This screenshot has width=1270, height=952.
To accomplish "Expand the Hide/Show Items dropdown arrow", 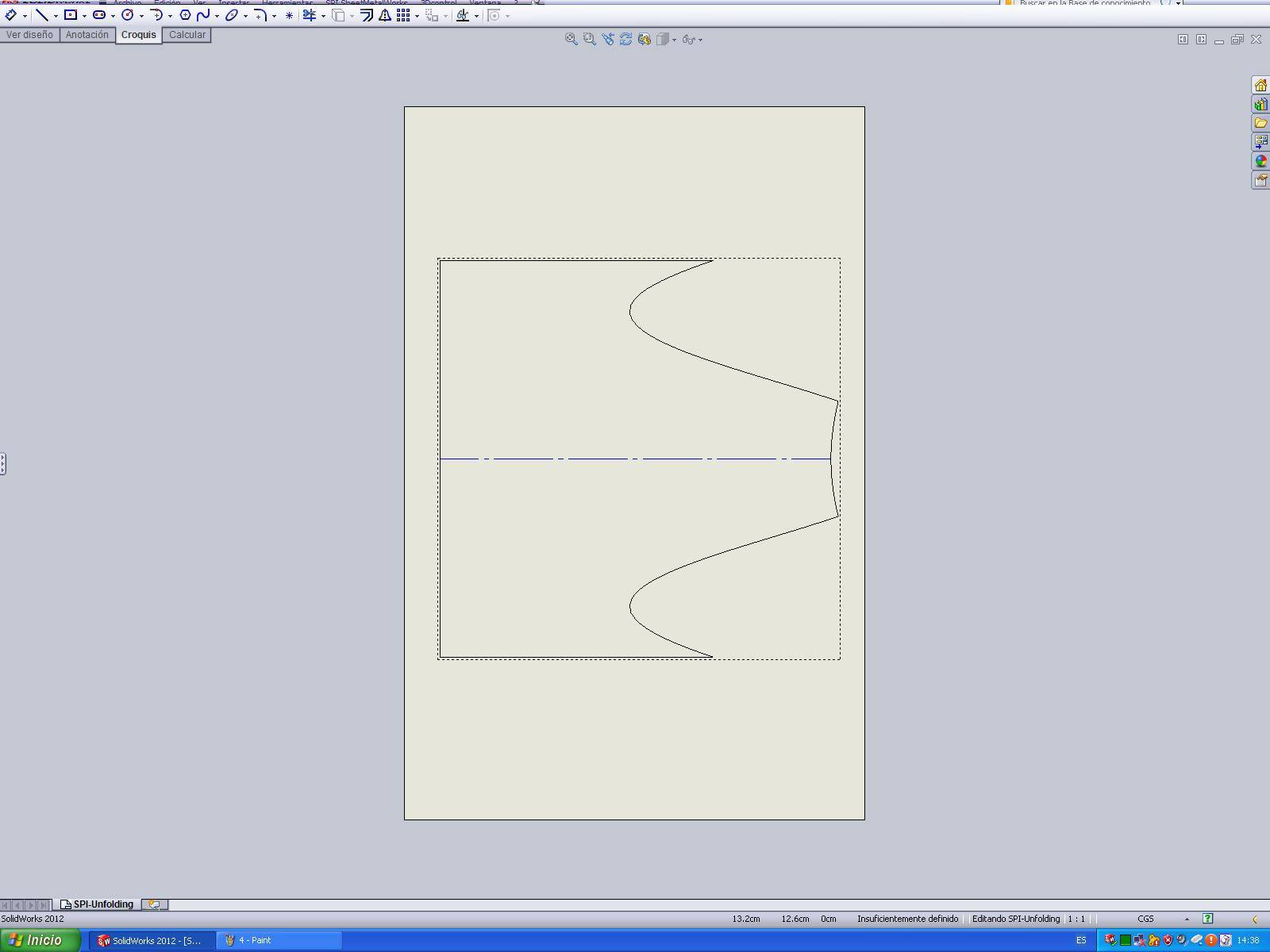I will [700, 40].
